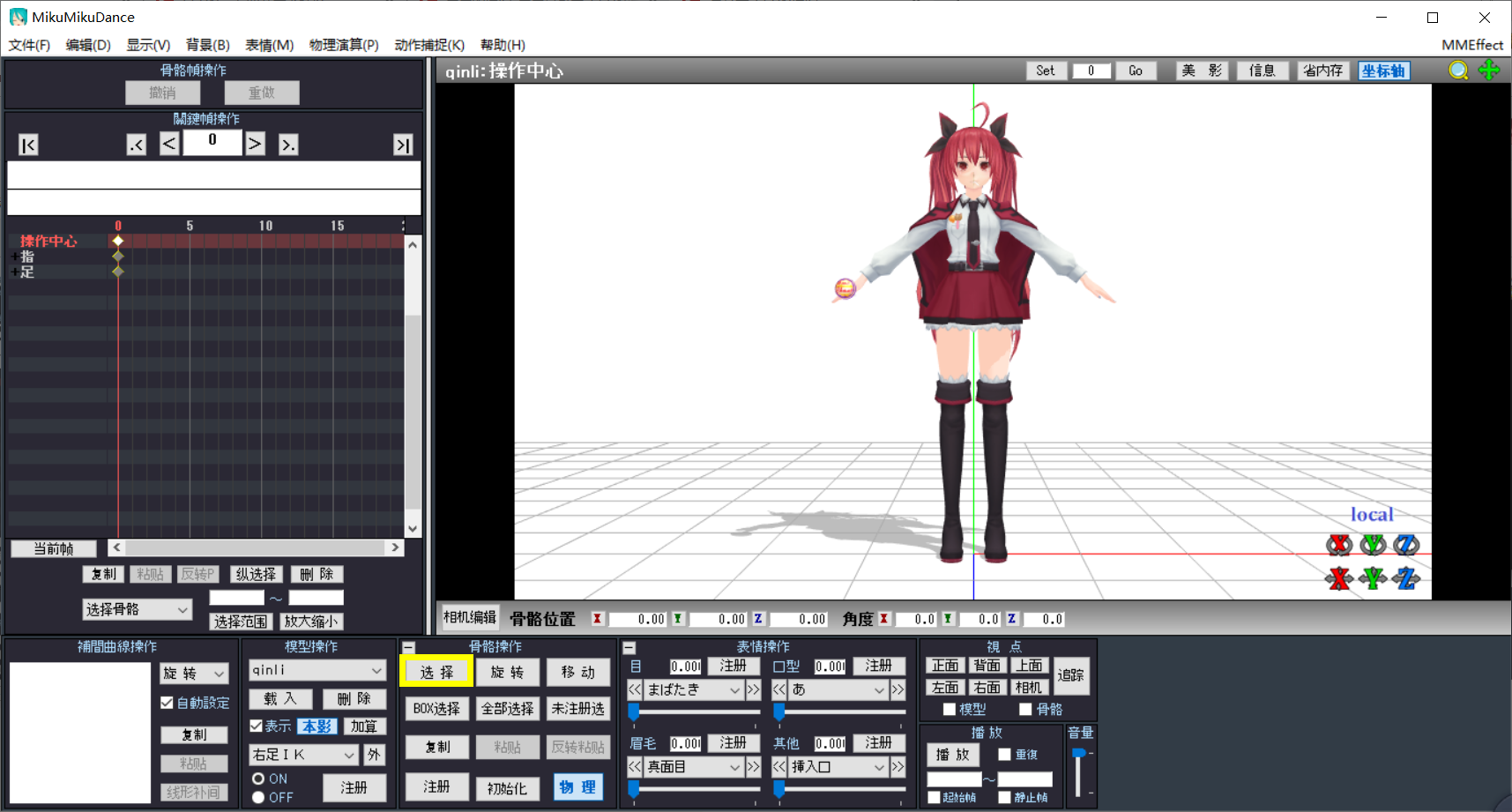Screen dimensions: 1512x812
Task: Open the 文件(F) menu
Action: click(x=29, y=45)
